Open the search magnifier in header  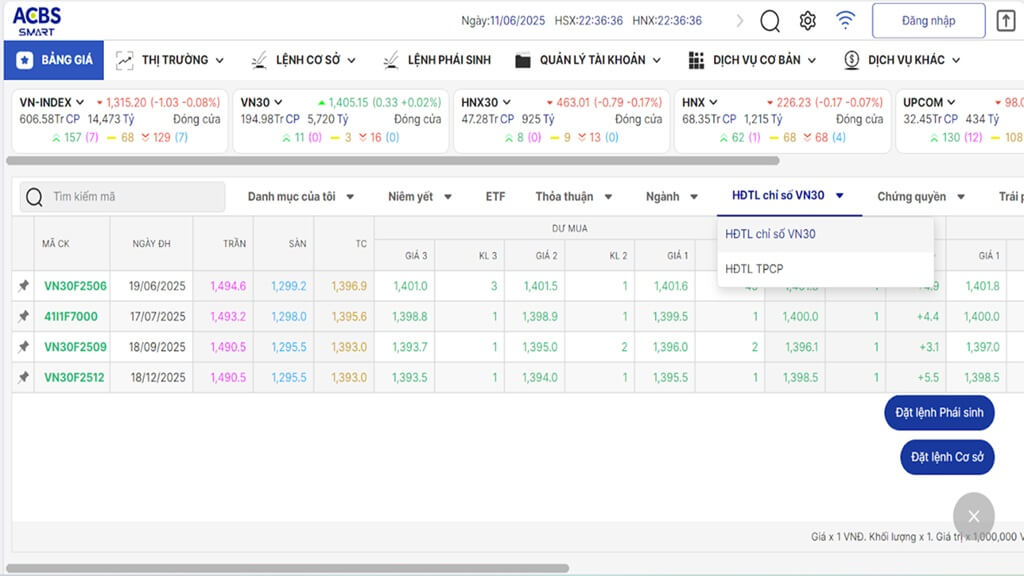point(770,21)
